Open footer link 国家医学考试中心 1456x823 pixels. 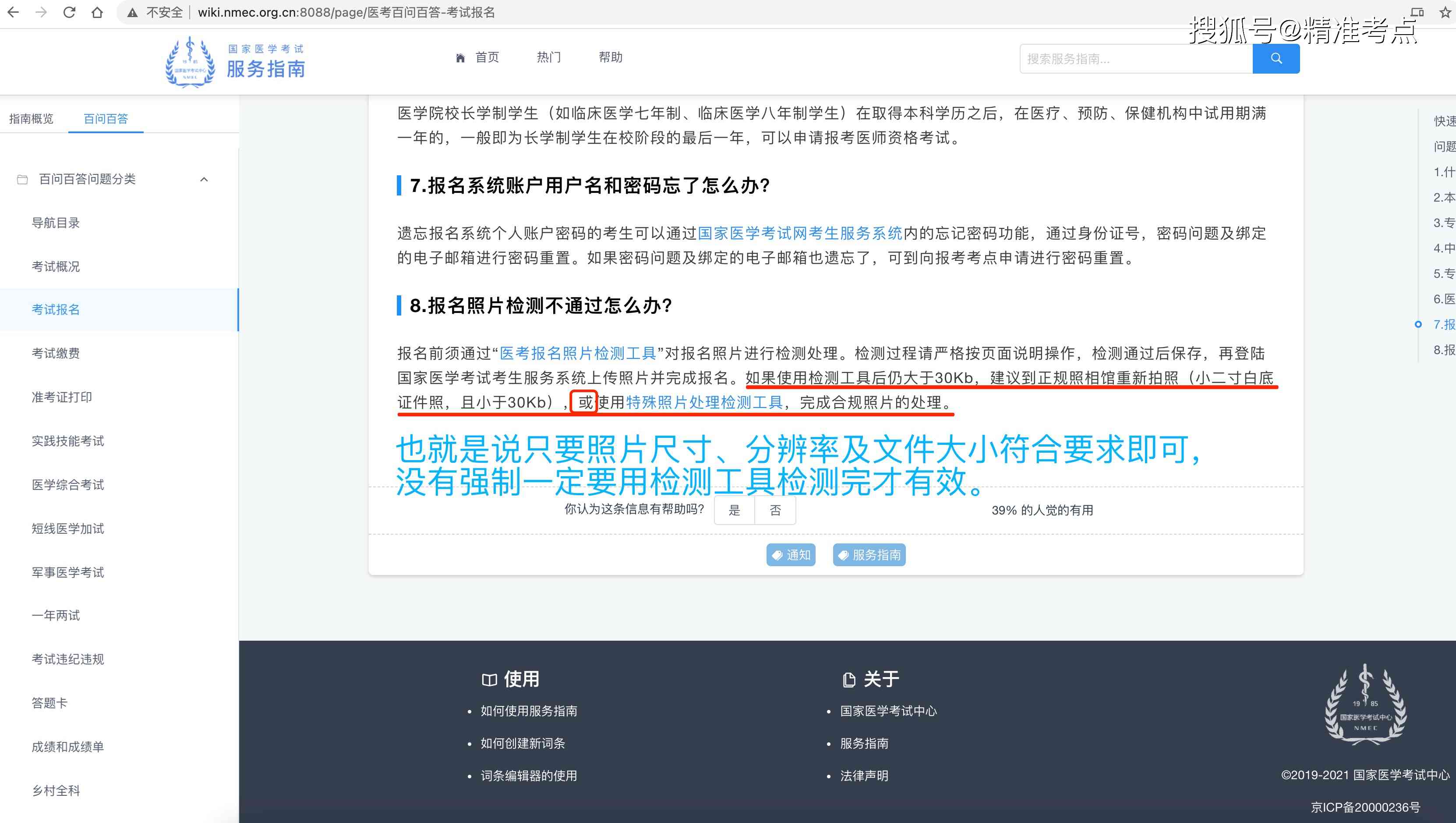click(x=888, y=711)
